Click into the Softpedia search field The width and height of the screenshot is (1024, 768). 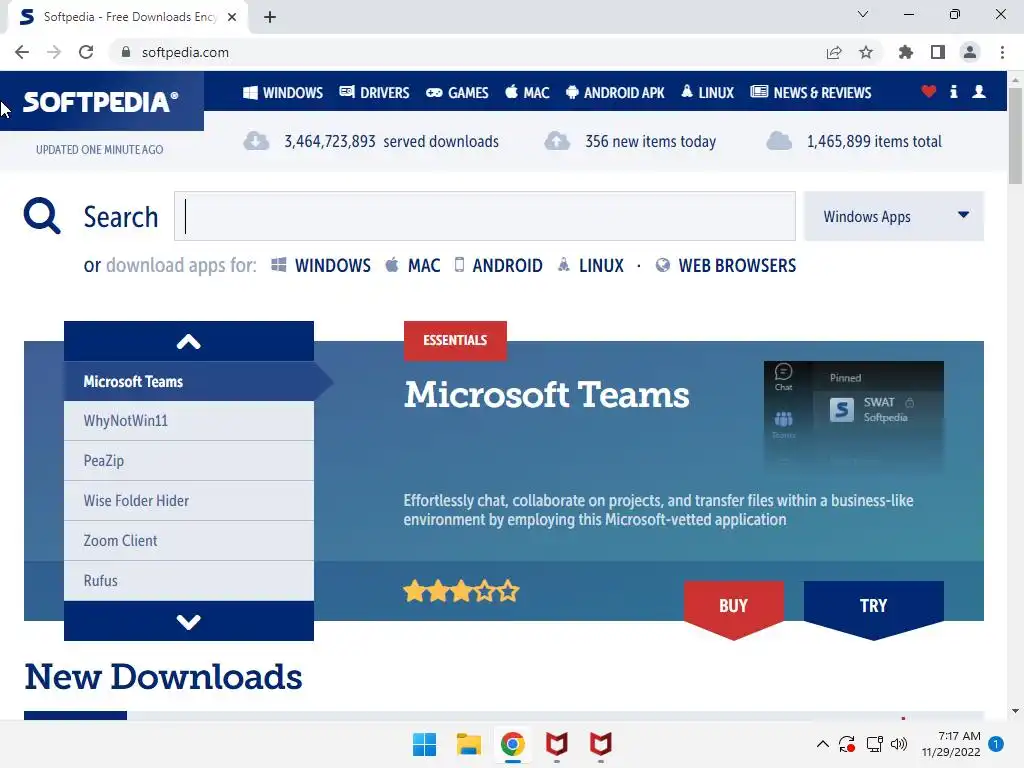point(485,216)
